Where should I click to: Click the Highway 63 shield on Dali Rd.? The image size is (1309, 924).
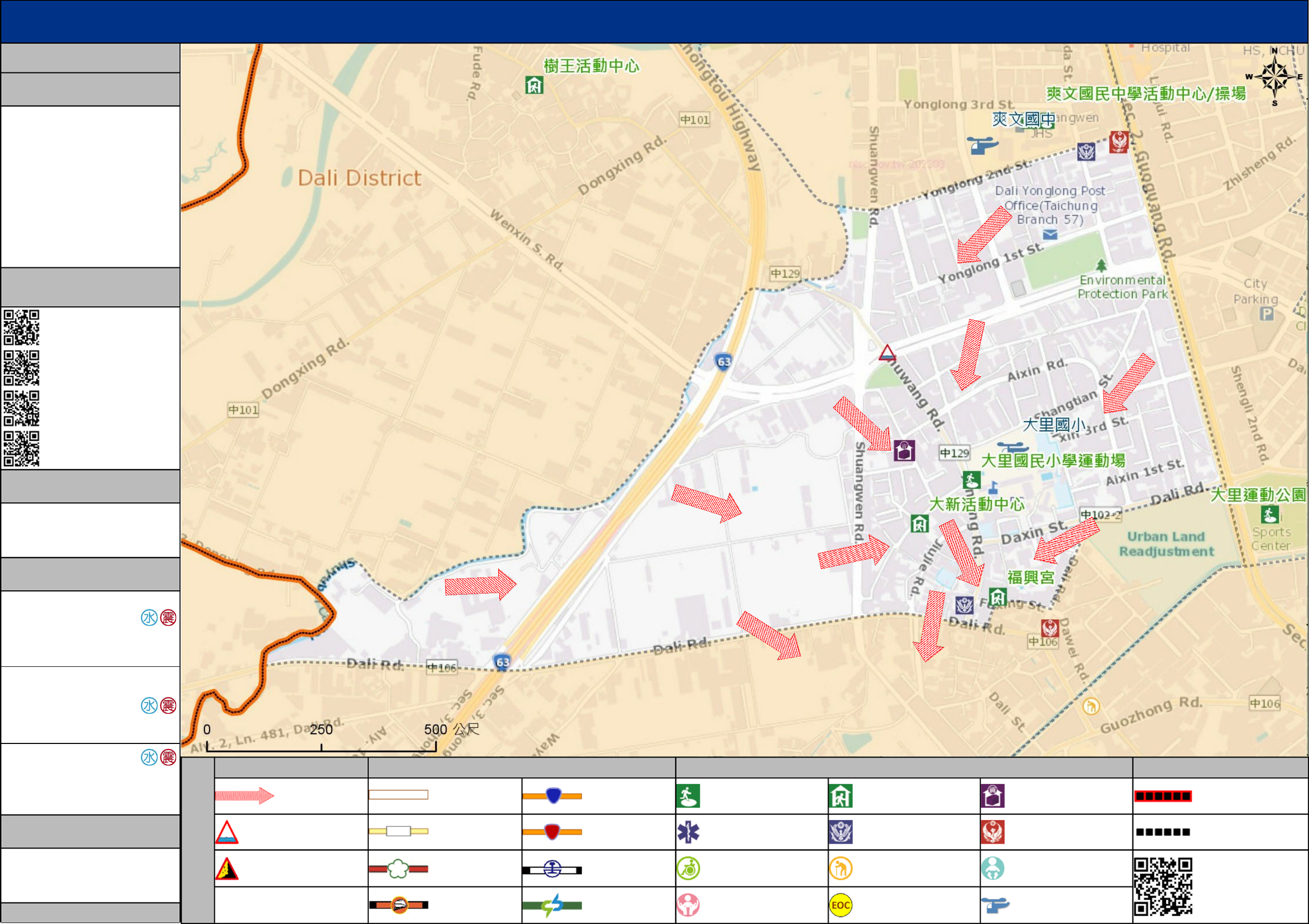[x=502, y=662]
